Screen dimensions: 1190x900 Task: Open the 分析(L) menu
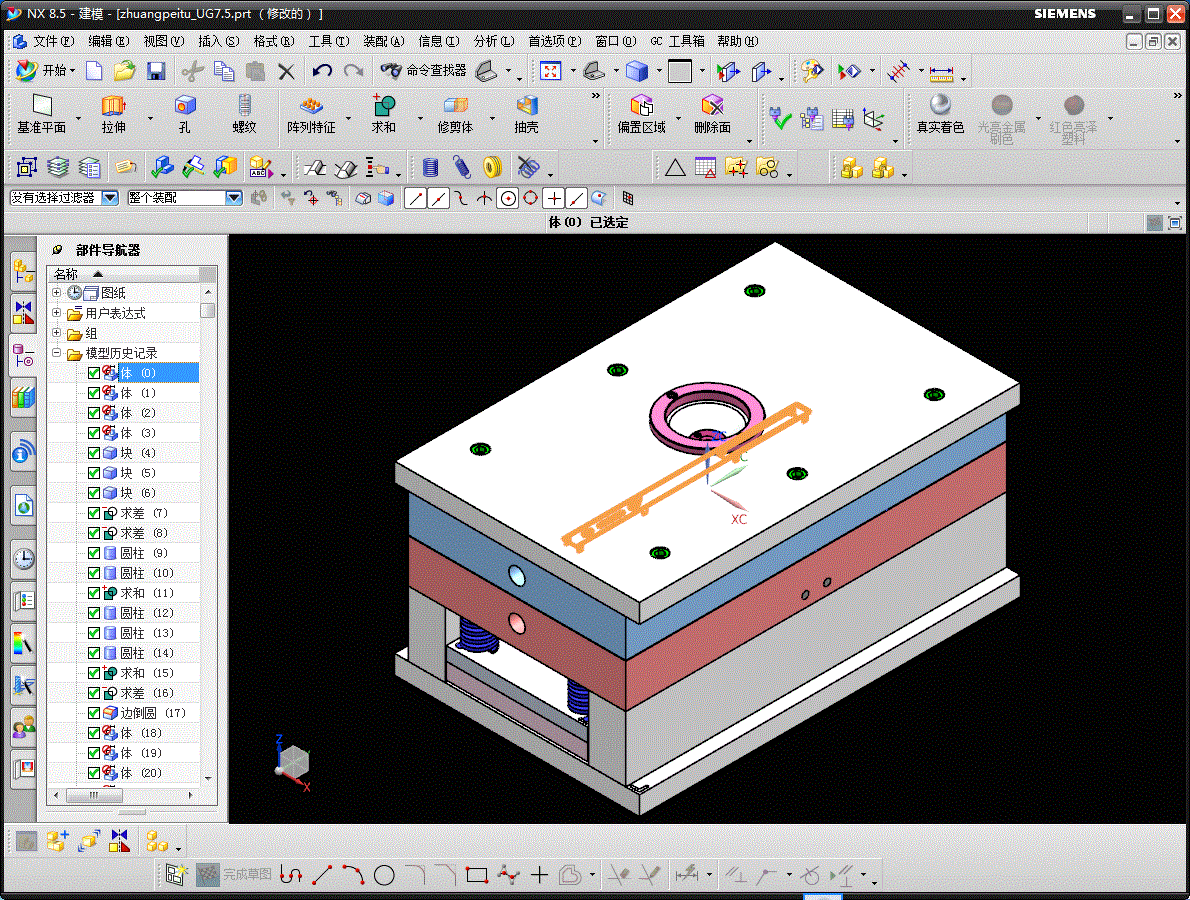(x=494, y=41)
